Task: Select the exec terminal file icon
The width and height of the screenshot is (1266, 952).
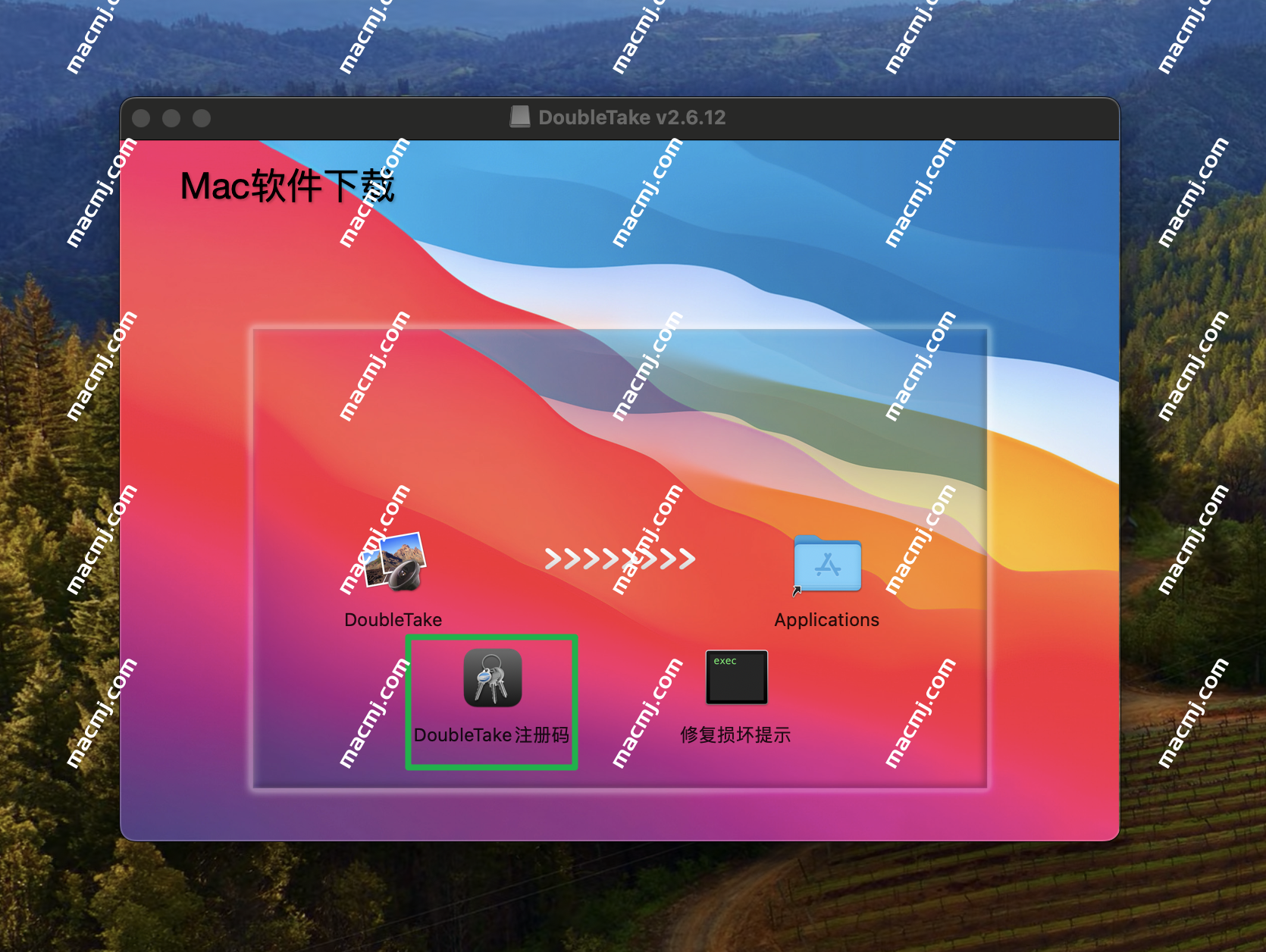Action: pos(736,677)
